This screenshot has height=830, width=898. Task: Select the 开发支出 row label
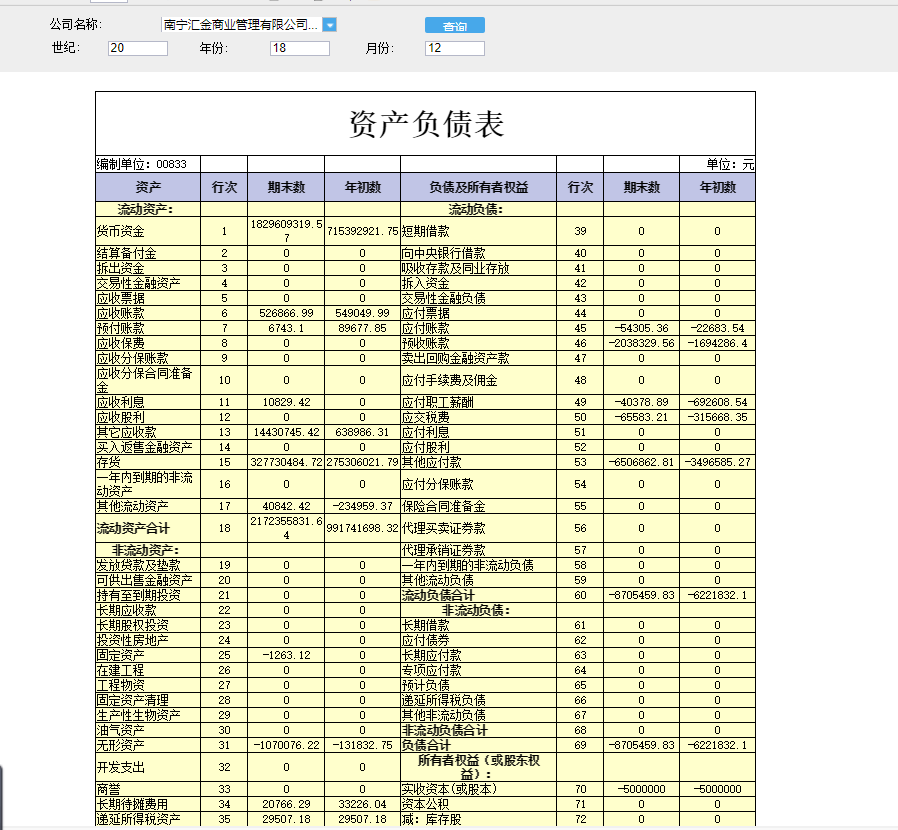[120, 767]
